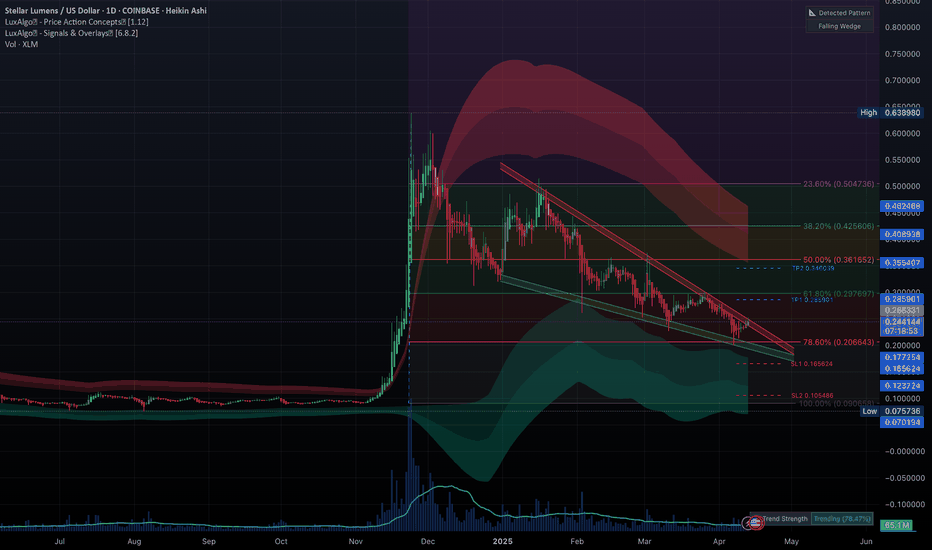Image resolution: width=932 pixels, height=550 pixels.
Task: Click the 38.20% (0.425606) Fibonacci label
Action: [x=839, y=227]
